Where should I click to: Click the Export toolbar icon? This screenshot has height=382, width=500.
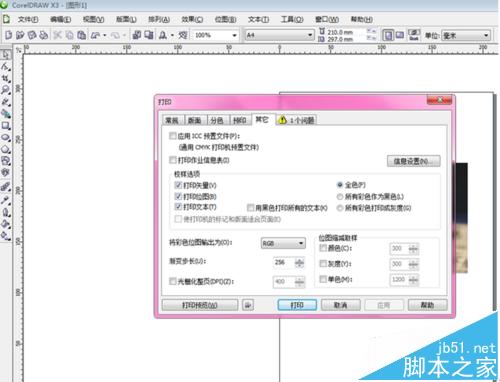[149, 35]
